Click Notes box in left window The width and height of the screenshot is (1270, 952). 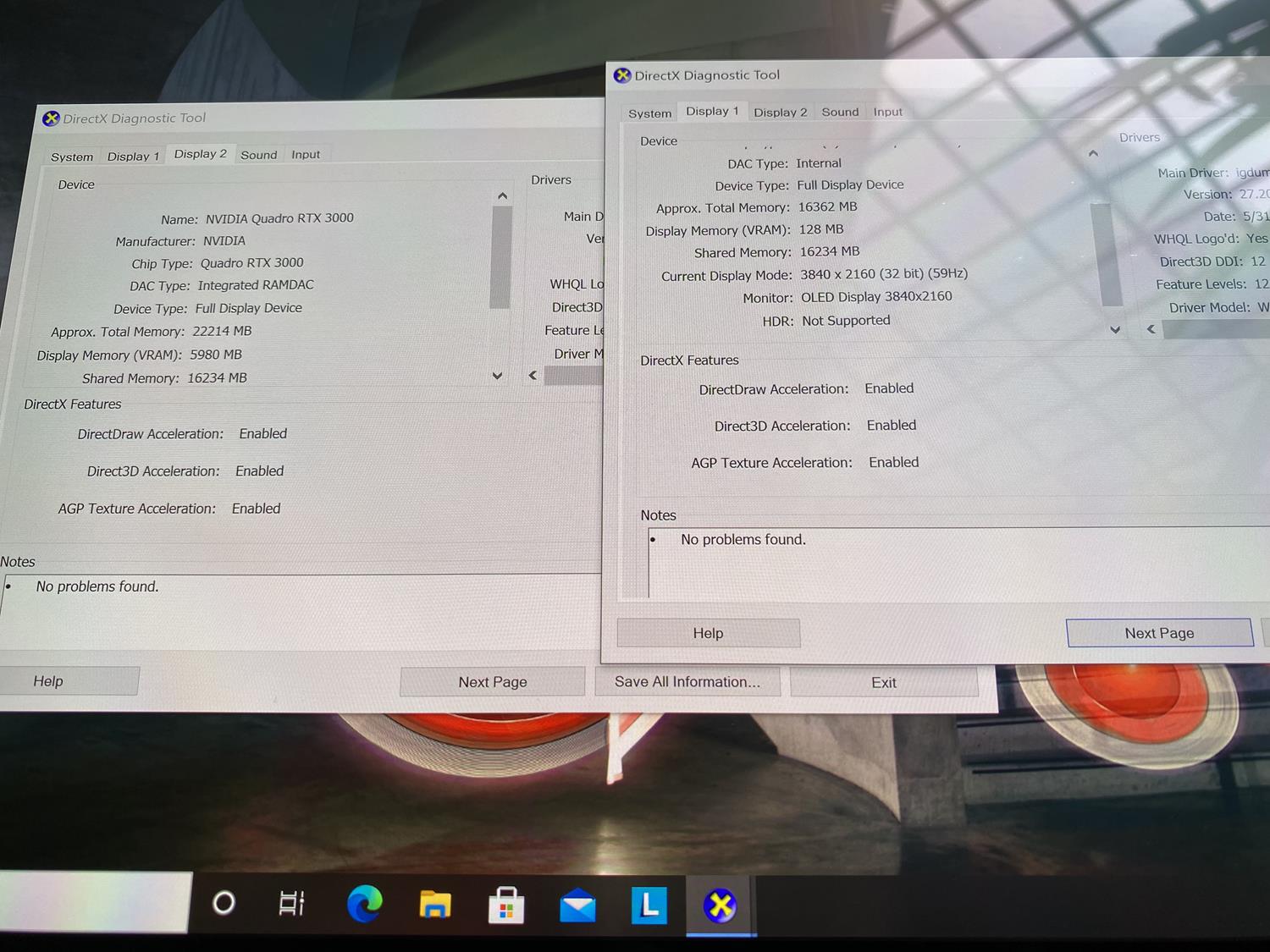301,611
